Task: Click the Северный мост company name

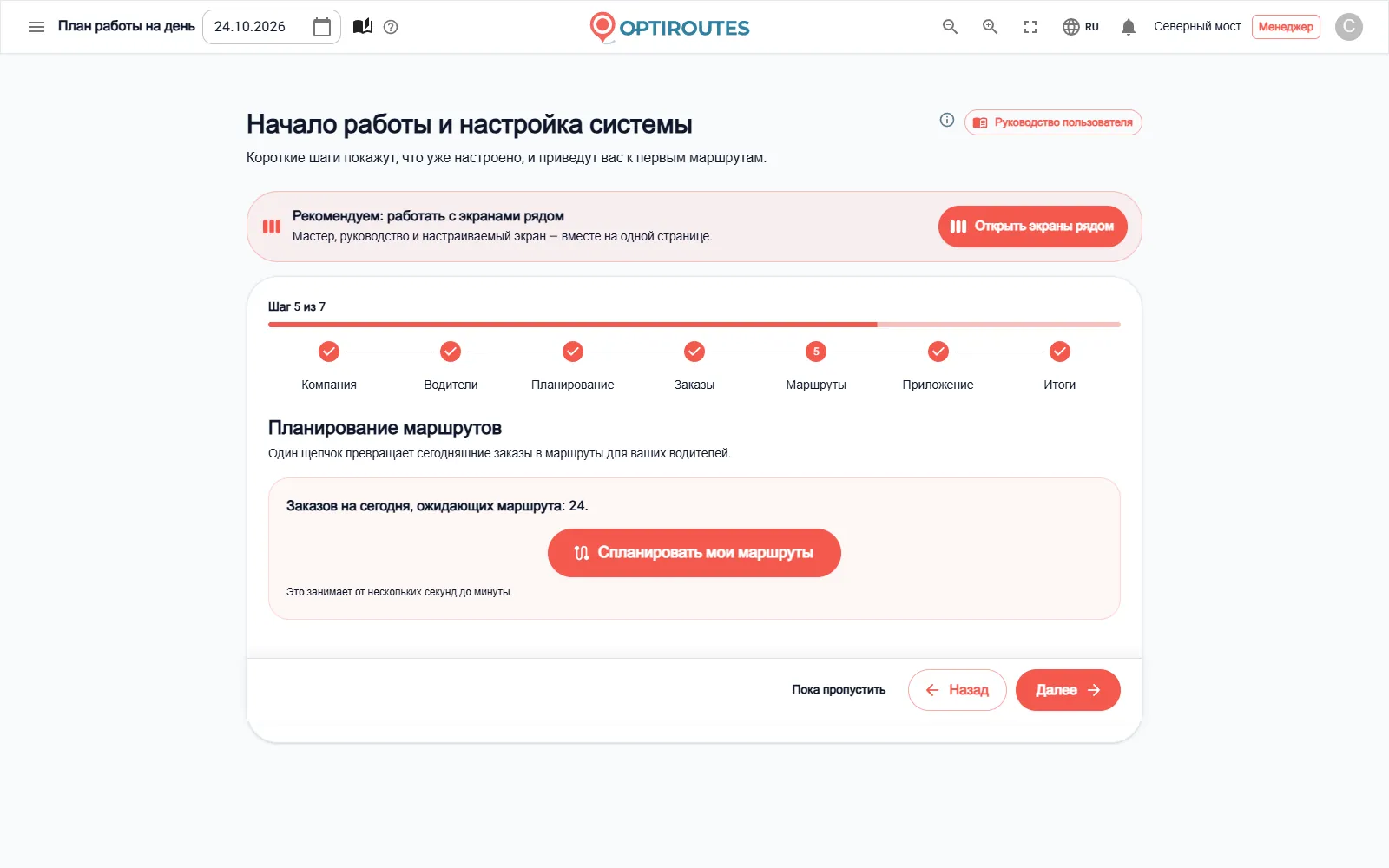Action: [1197, 27]
